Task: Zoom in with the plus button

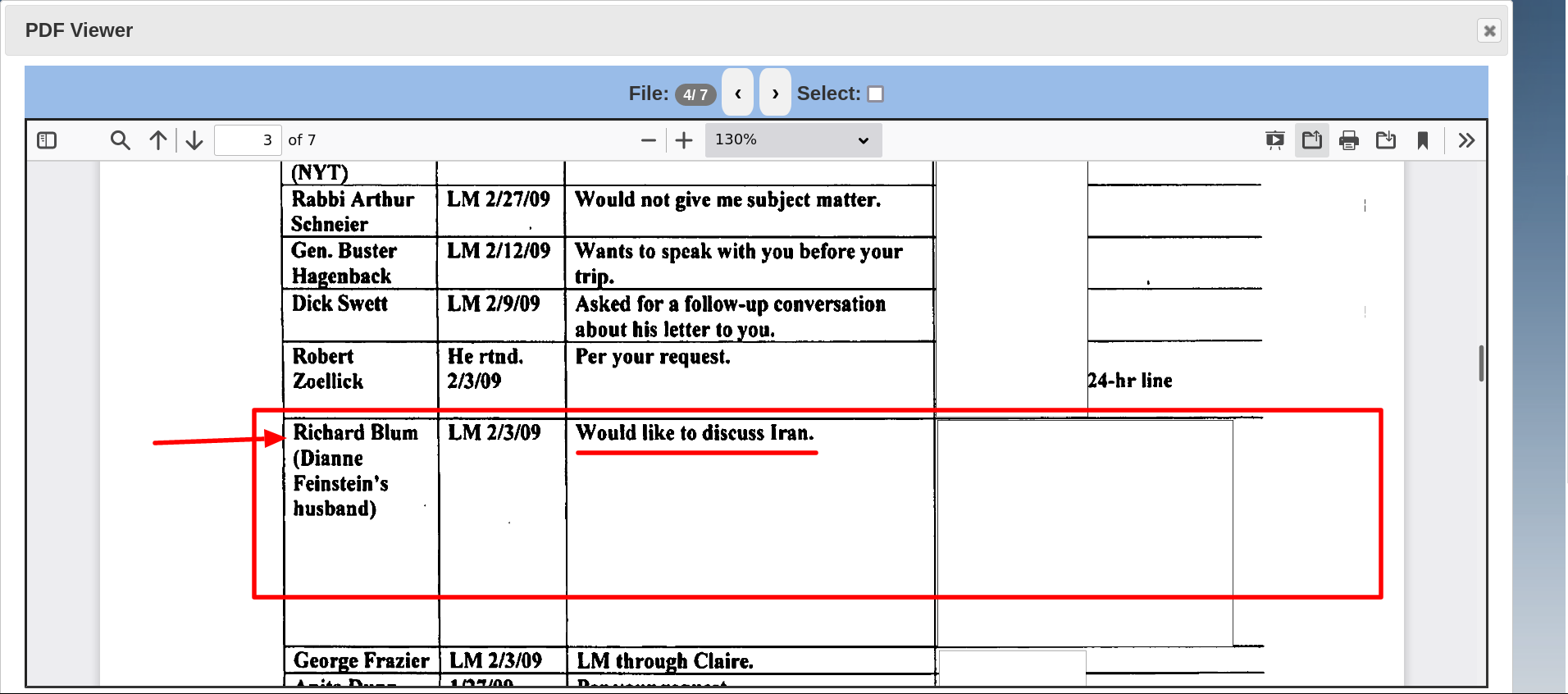Action: (x=684, y=140)
